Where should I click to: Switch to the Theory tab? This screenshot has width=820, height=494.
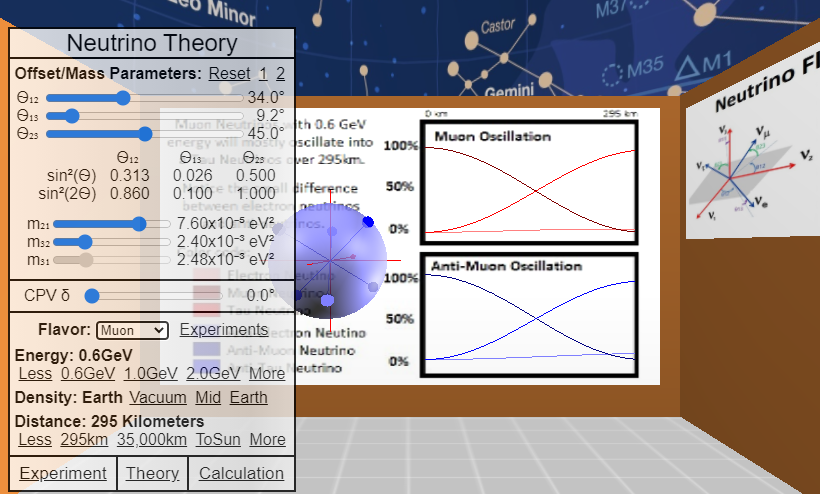[152, 474]
